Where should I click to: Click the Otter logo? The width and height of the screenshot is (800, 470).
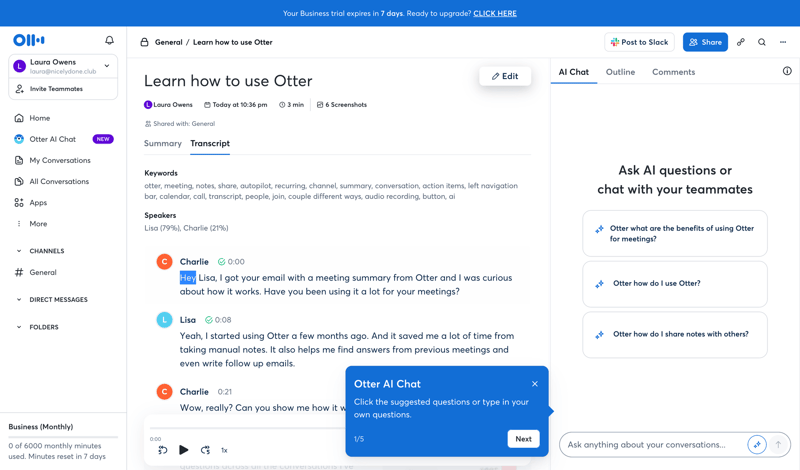coord(29,40)
